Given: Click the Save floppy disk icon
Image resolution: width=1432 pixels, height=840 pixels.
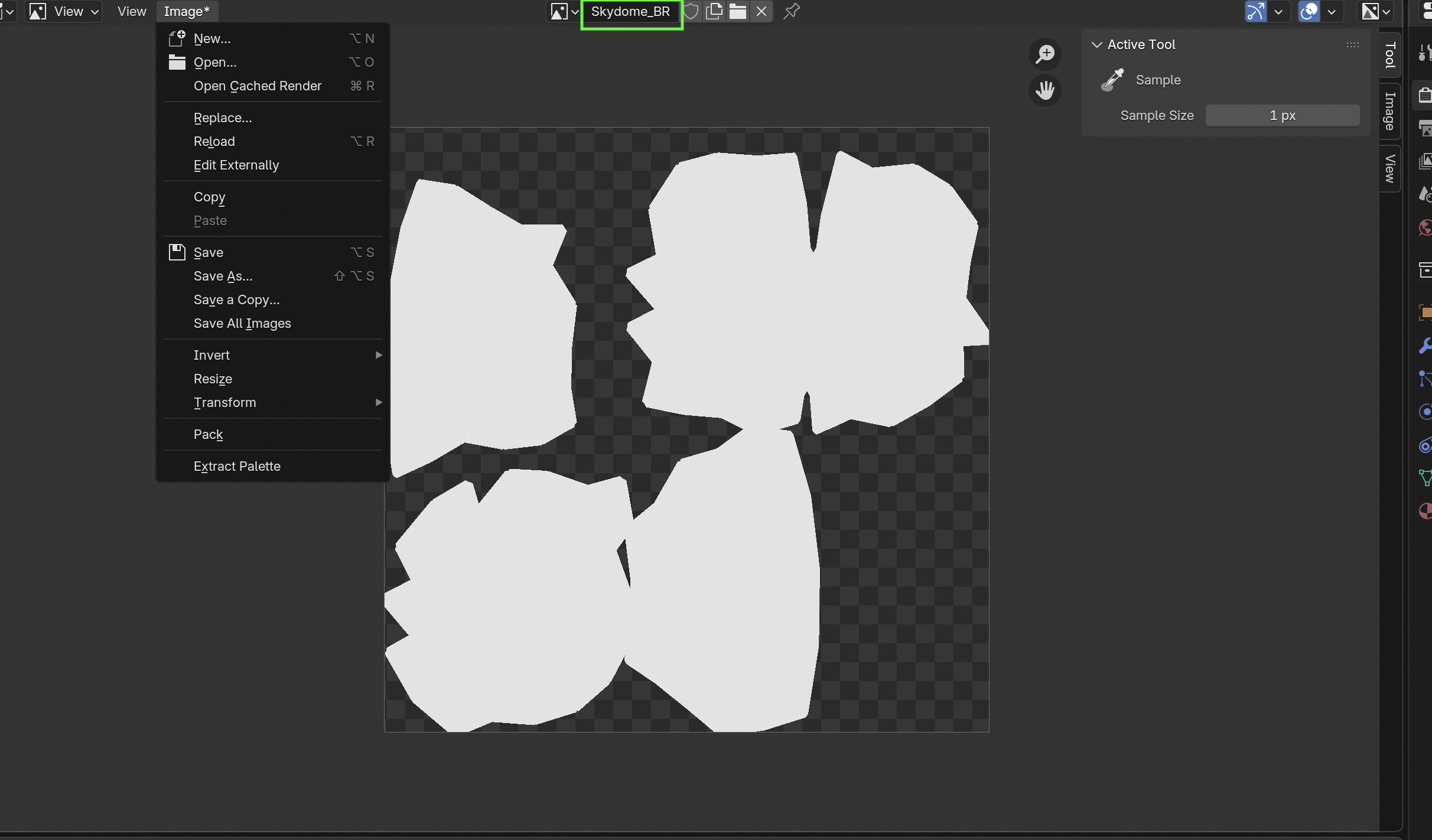Looking at the screenshot, I should click(177, 252).
